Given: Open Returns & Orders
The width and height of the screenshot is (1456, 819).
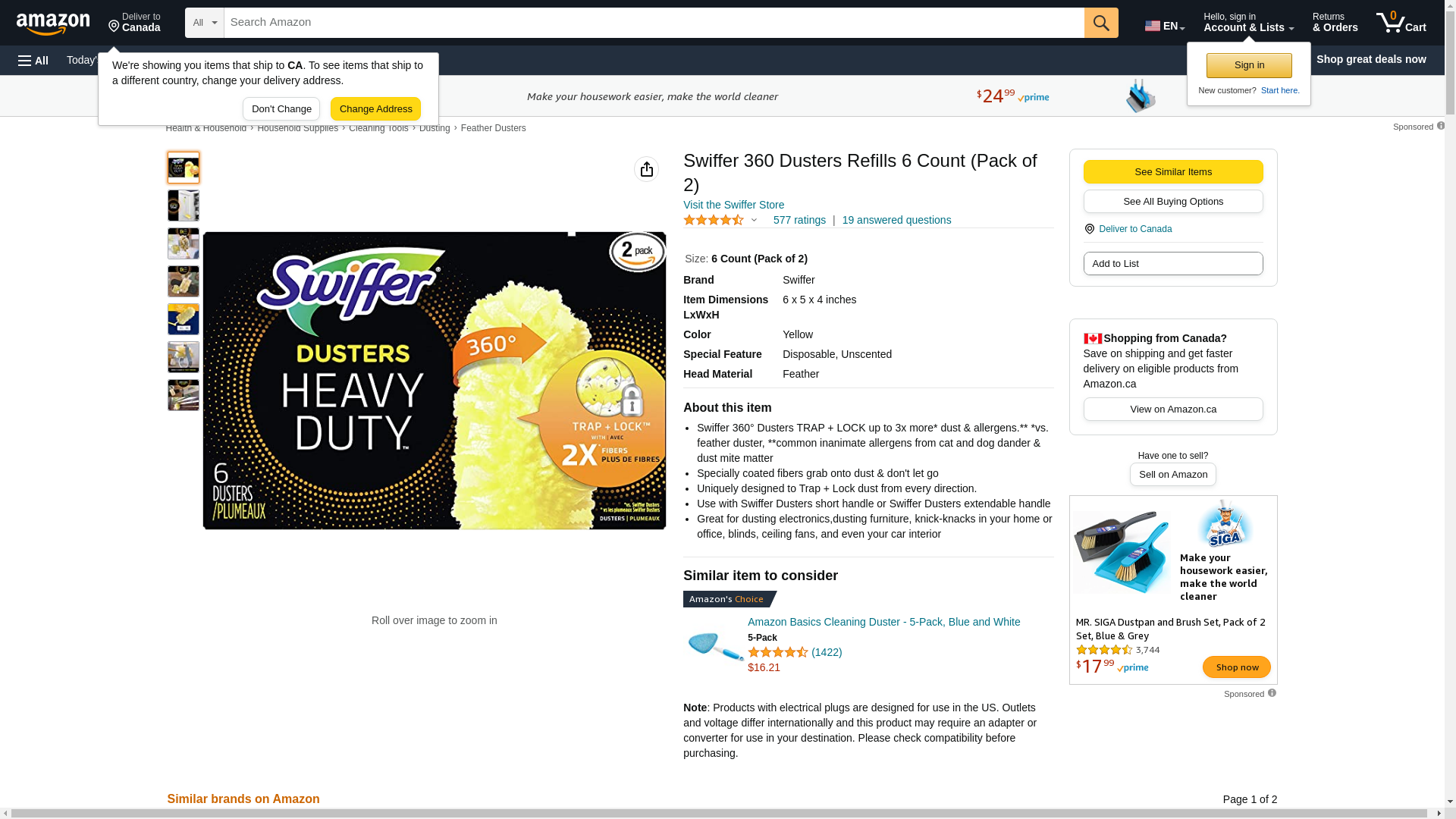Looking at the screenshot, I should click(x=1335, y=23).
